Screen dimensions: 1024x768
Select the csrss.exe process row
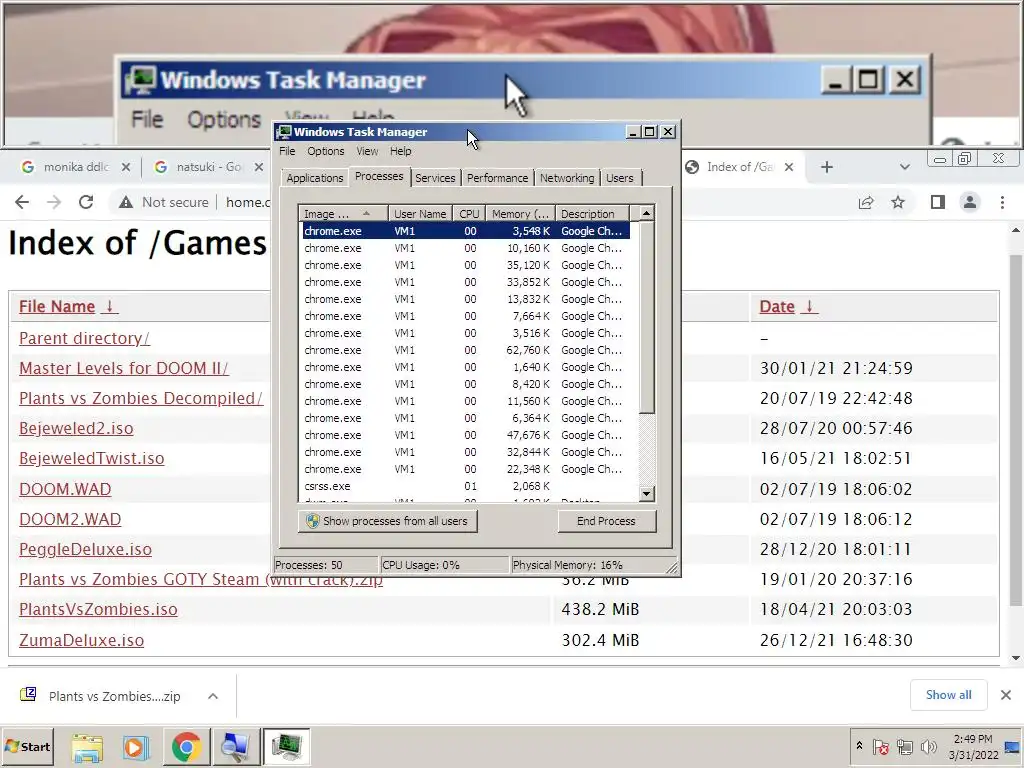click(466, 486)
